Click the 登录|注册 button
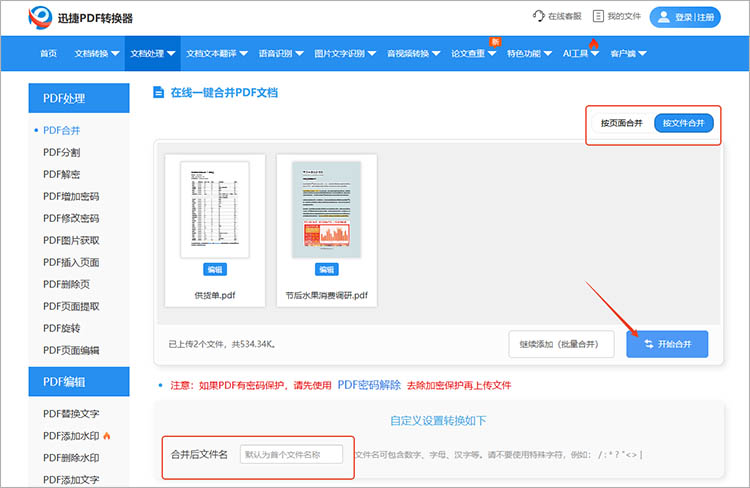 (685, 17)
